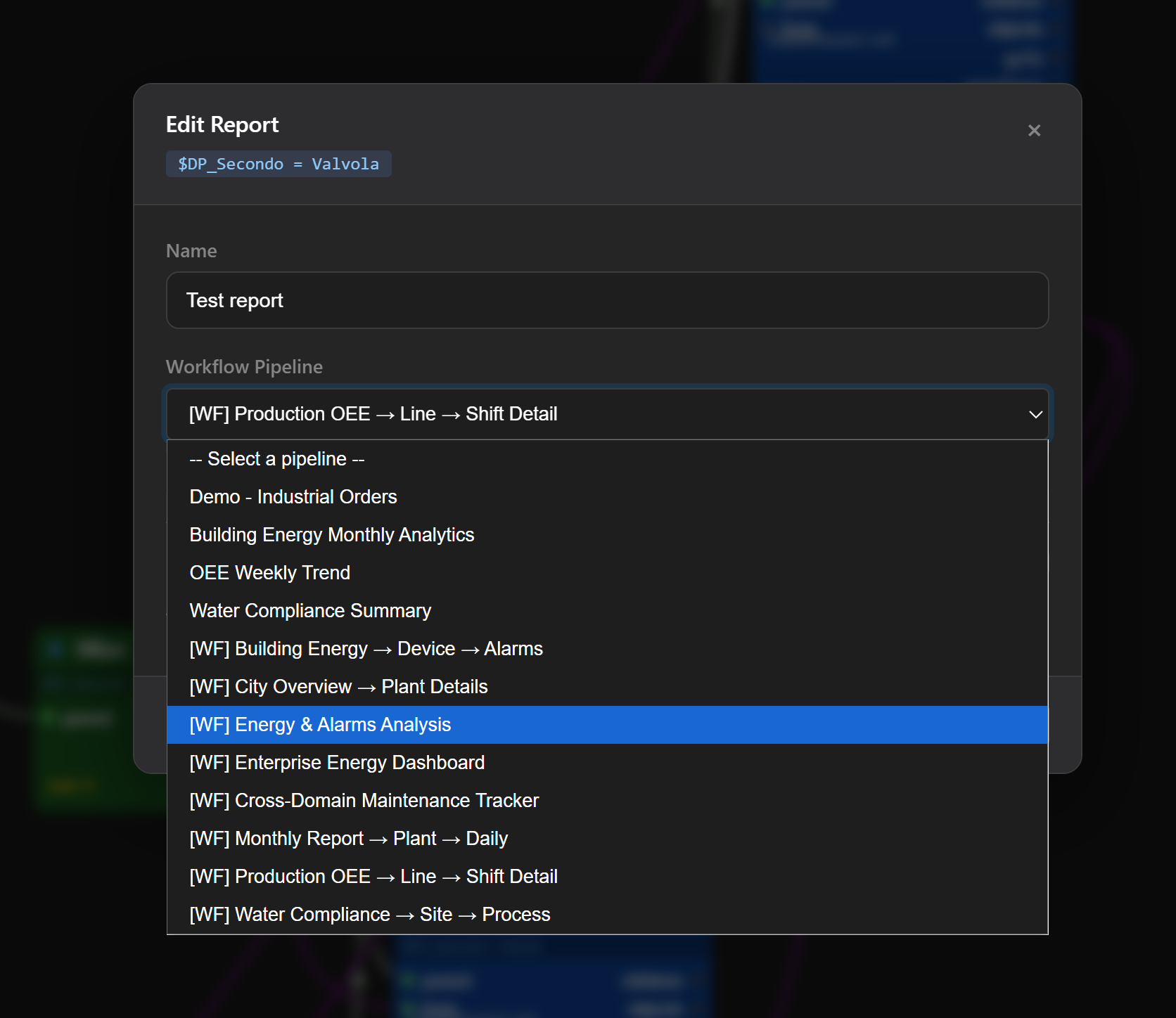Pick the Production OEE Shift Detail workflow

[x=373, y=876]
